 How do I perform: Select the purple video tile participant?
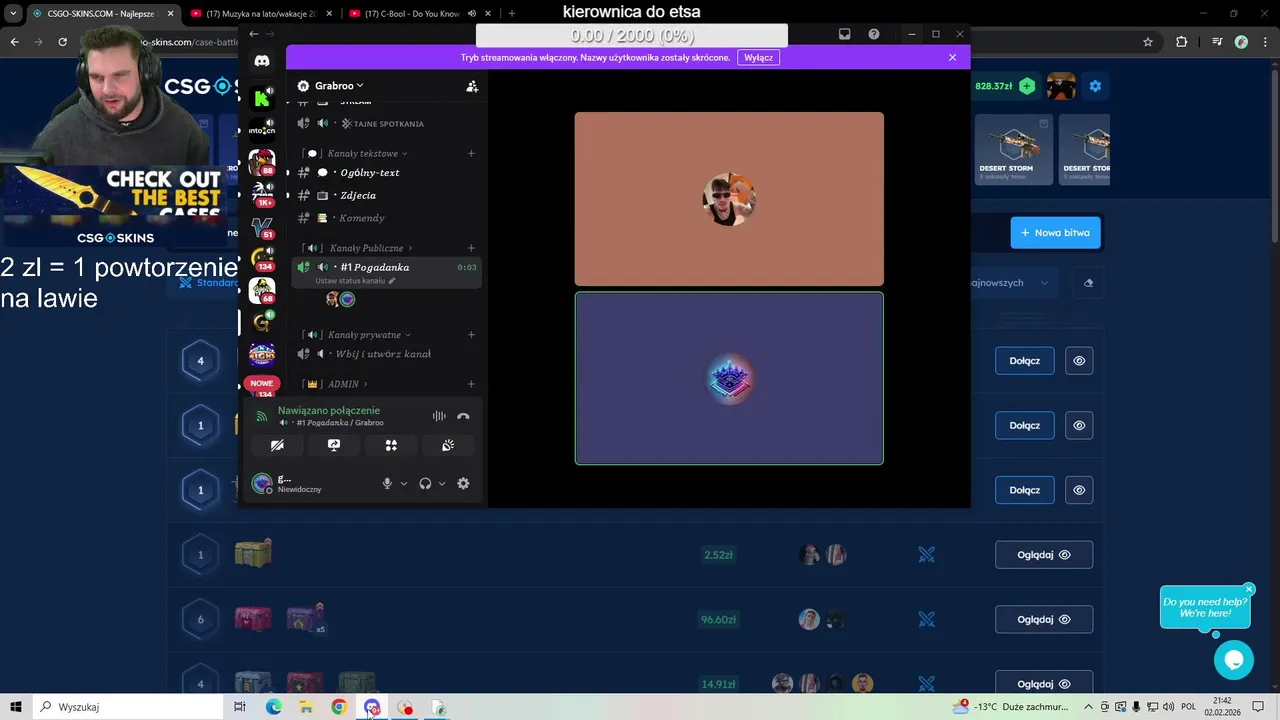click(729, 379)
